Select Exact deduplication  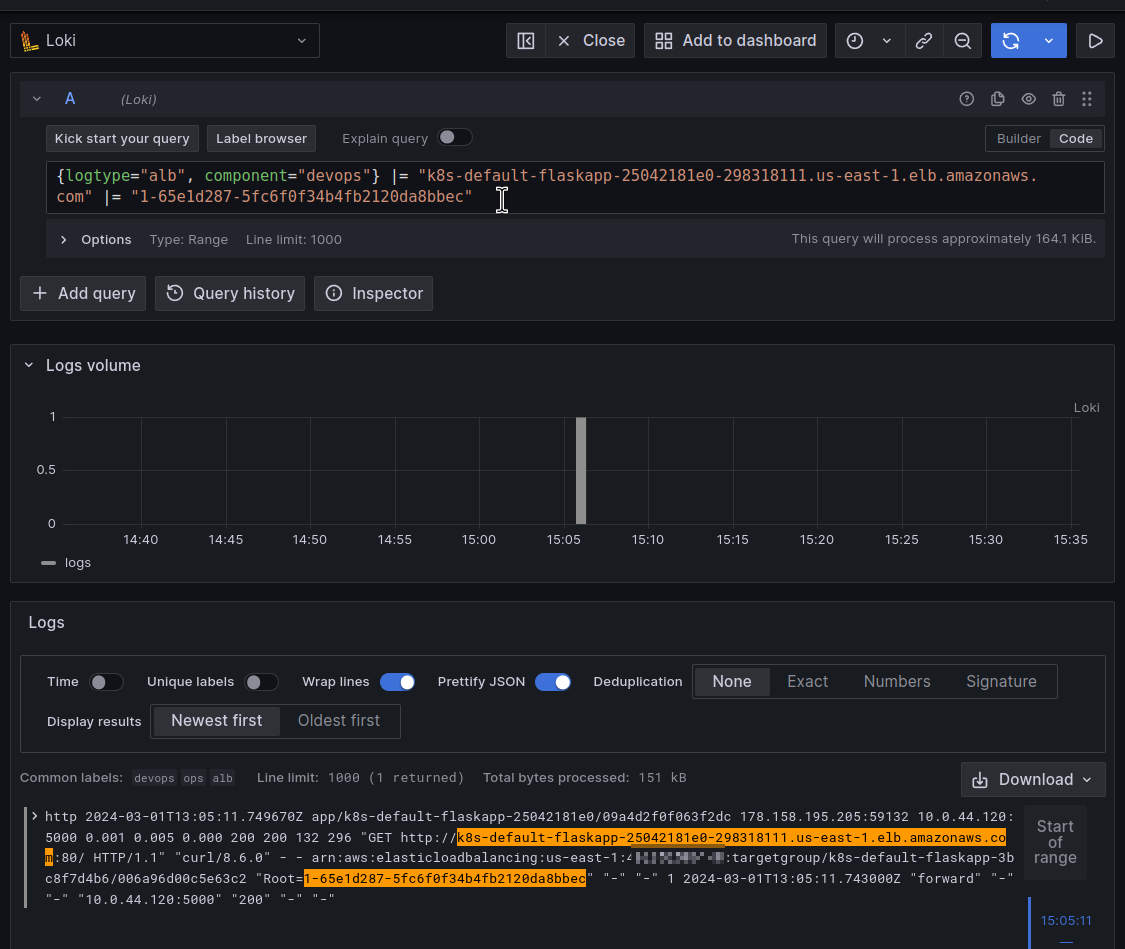[x=807, y=681]
